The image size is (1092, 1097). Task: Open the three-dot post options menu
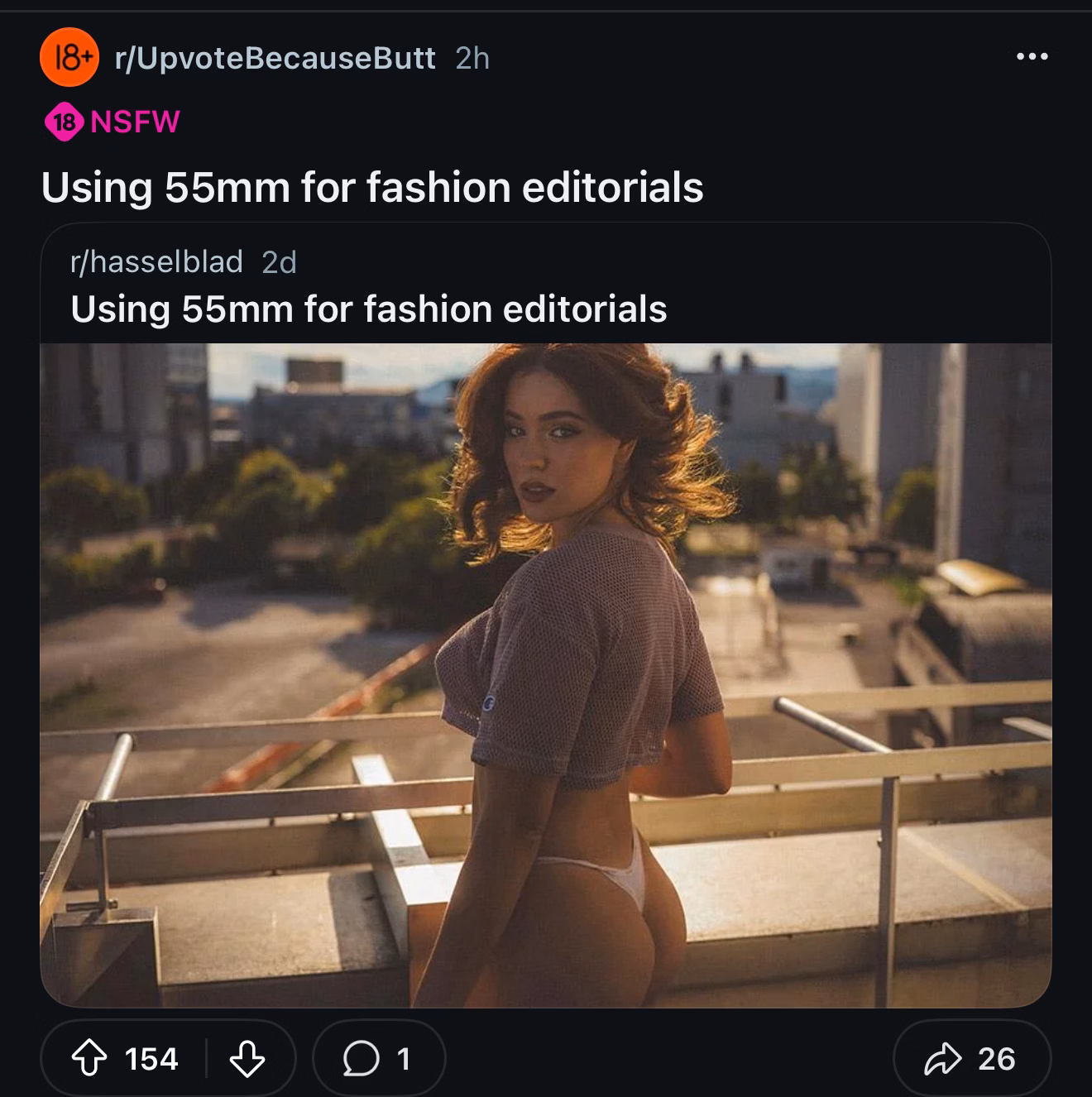point(1032,56)
